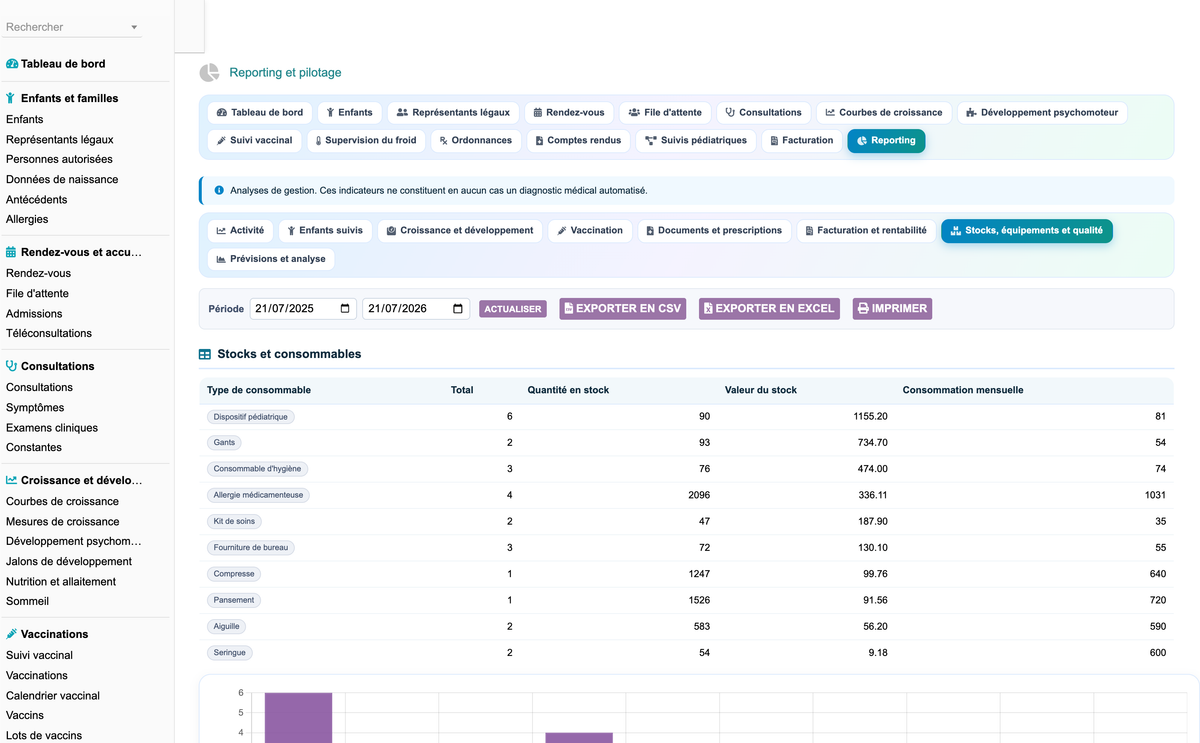Open the Suivis pédiatriques module tab
The height and width of the screenshot is (743, 1200).
(x=696, y=141)
